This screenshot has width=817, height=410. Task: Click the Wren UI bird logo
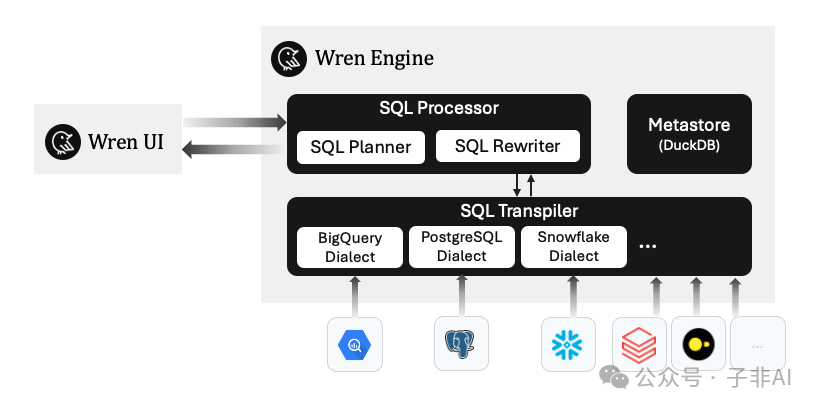click(x=63, y=141)
